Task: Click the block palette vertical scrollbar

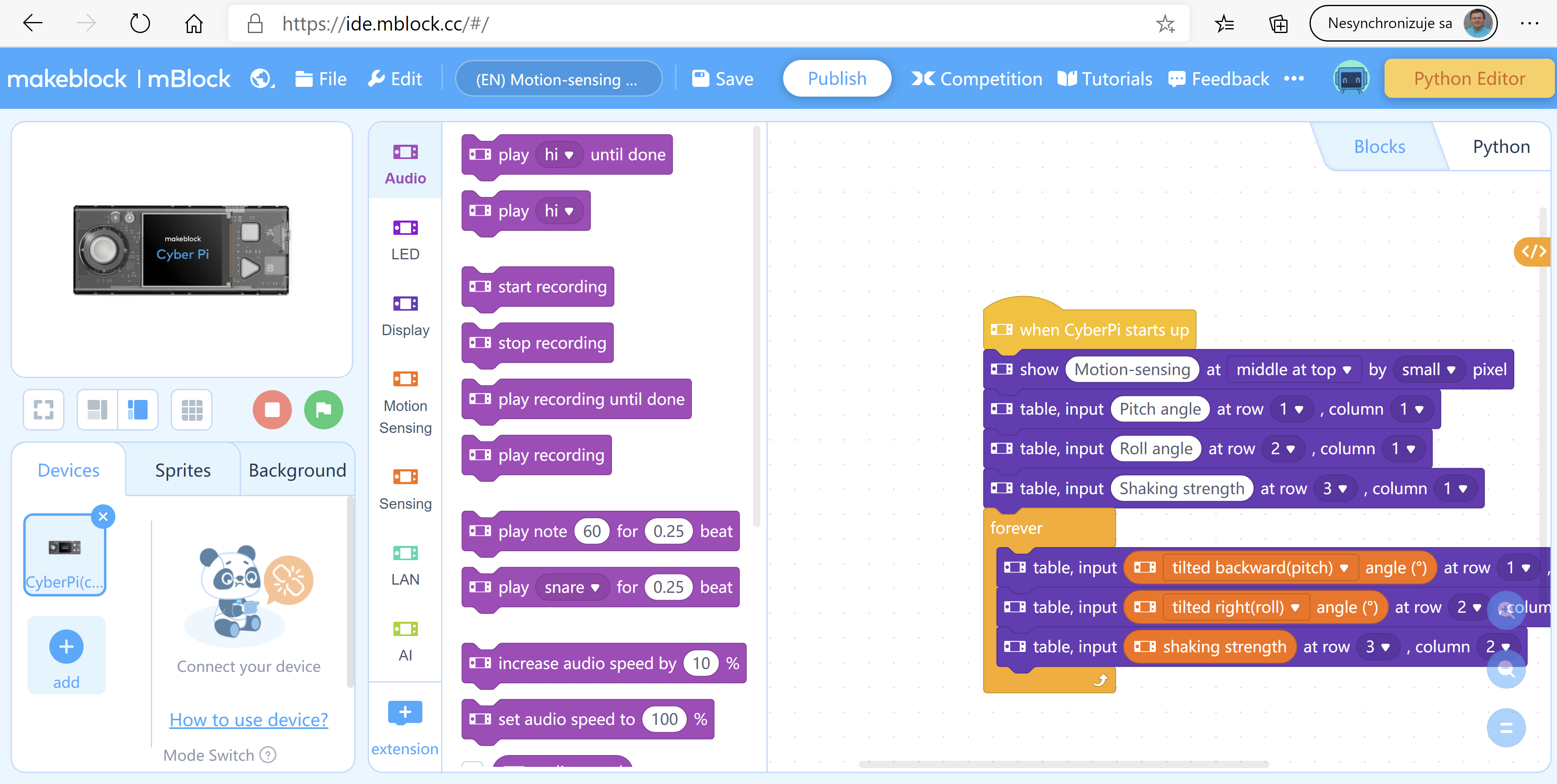Action: point(756,327)
